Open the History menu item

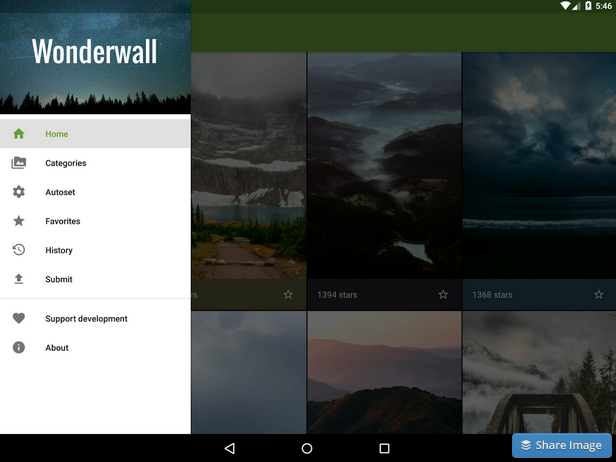point(95,250)
